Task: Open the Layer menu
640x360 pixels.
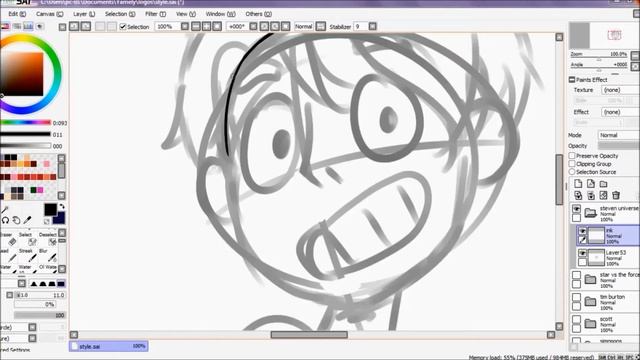Action: 84,14
